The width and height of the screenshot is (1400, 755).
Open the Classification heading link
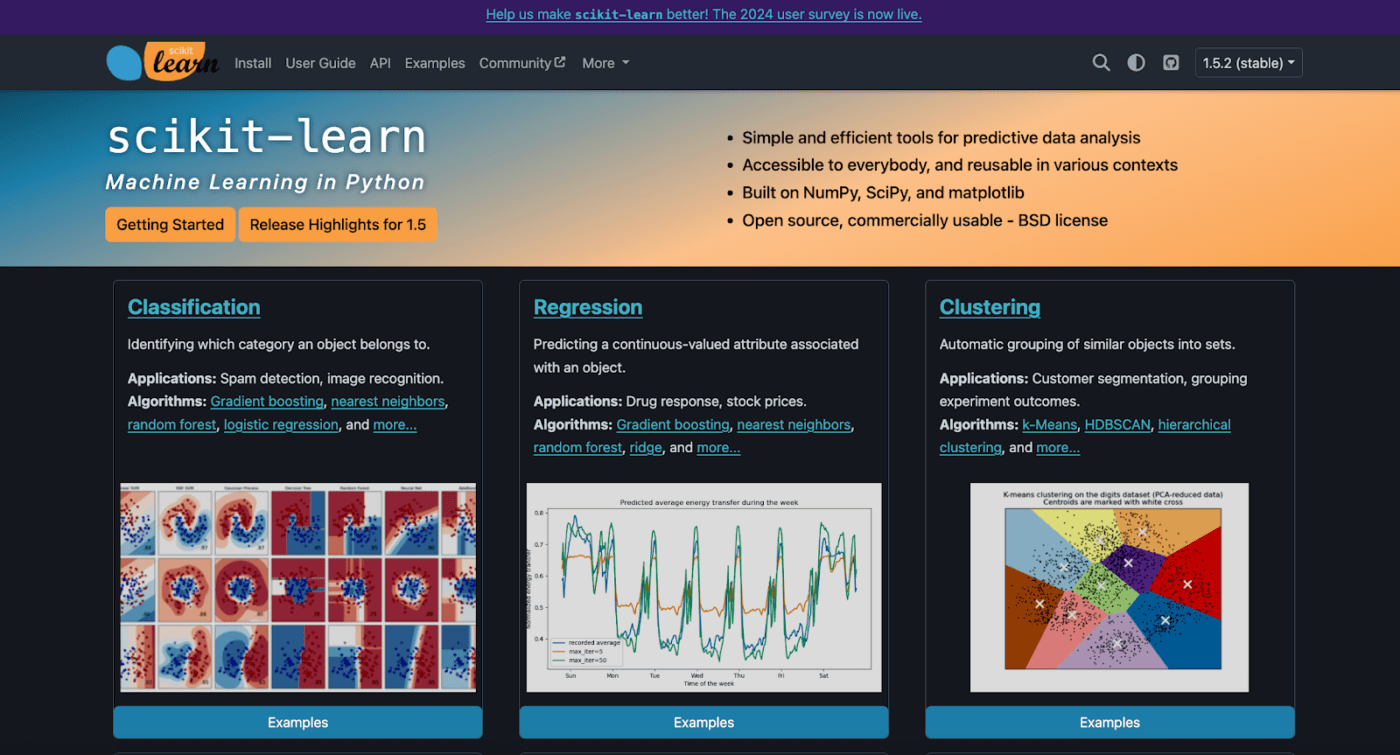pyautogui.click(x=194, y=307)
